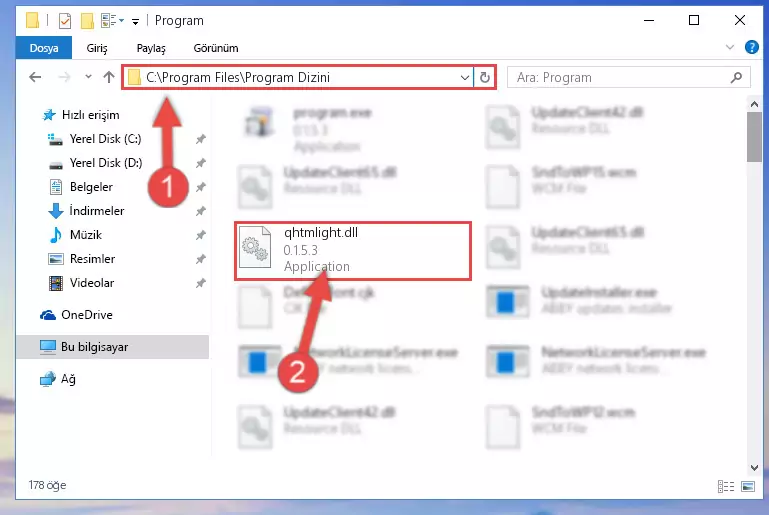Open Yerel Disk (D:) in sidebar
Viewport: 769px width, 515px height.
(106, 163)
